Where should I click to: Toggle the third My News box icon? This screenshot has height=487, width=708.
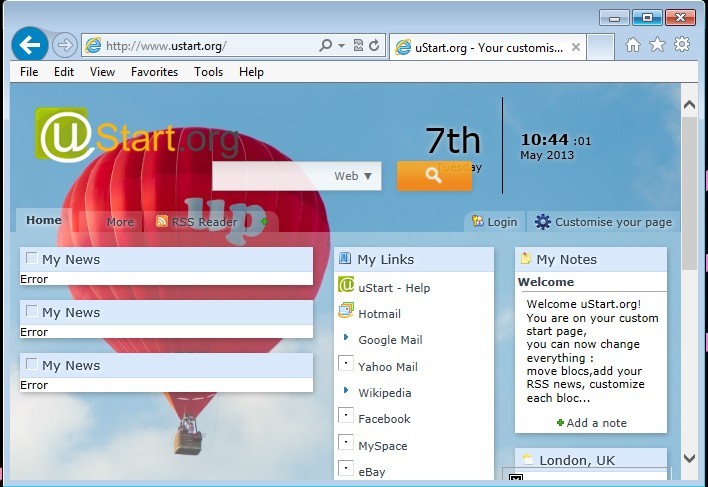pyautogui.click(x=31, y=364)
